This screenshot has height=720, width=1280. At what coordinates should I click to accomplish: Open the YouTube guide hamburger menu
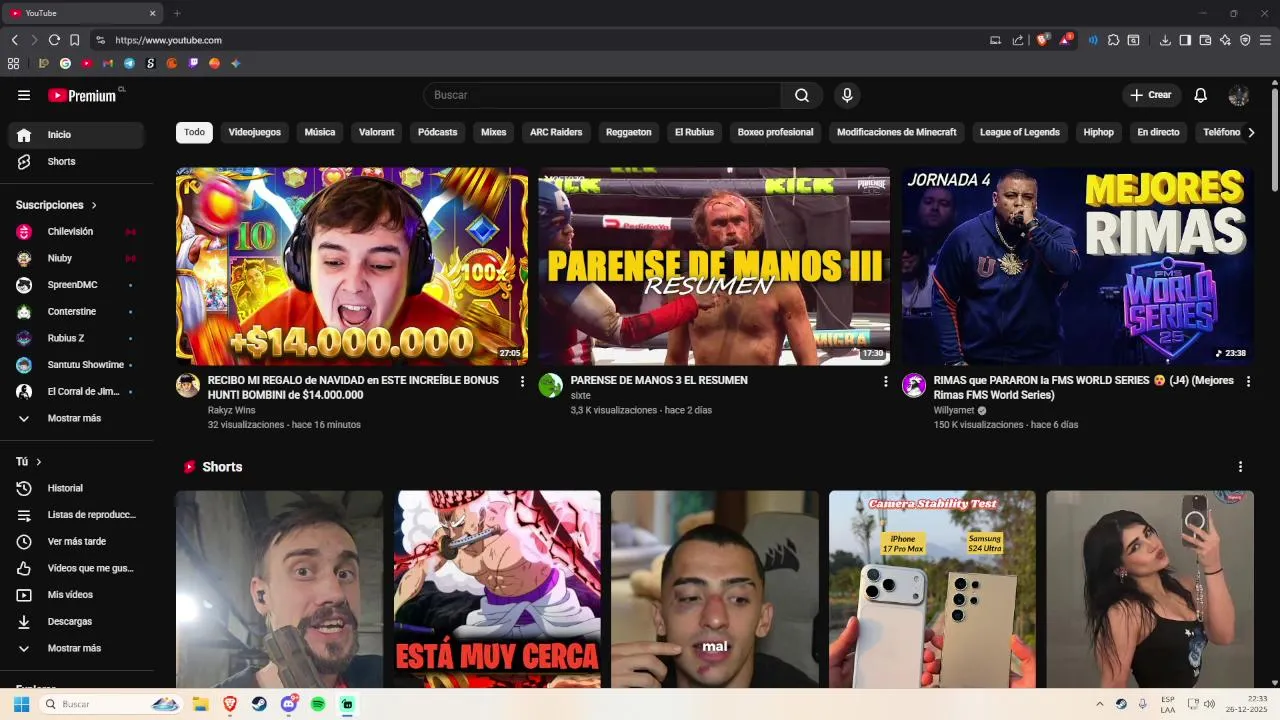coord(24,95)
